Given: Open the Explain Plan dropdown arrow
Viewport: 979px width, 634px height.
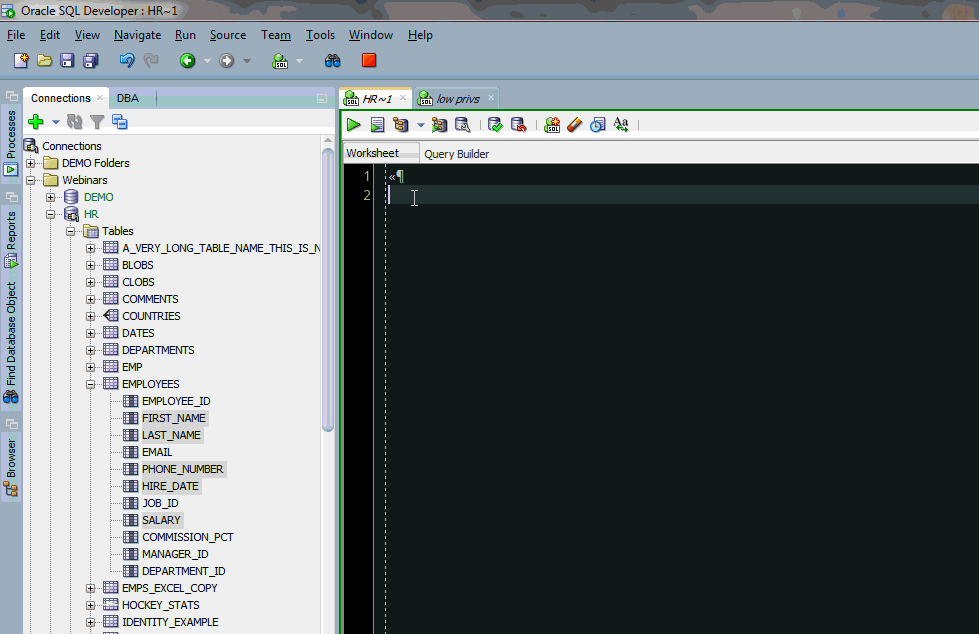Looking at the screenshot, I should click(420, 126).
